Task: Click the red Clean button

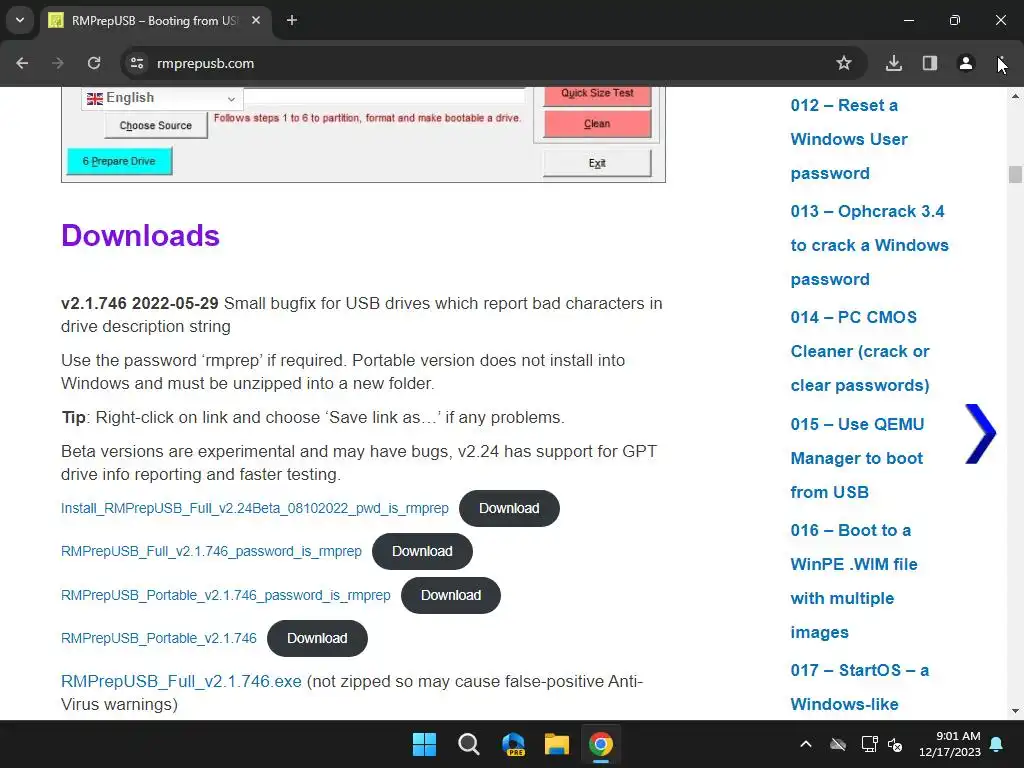Action: (597, 123)
